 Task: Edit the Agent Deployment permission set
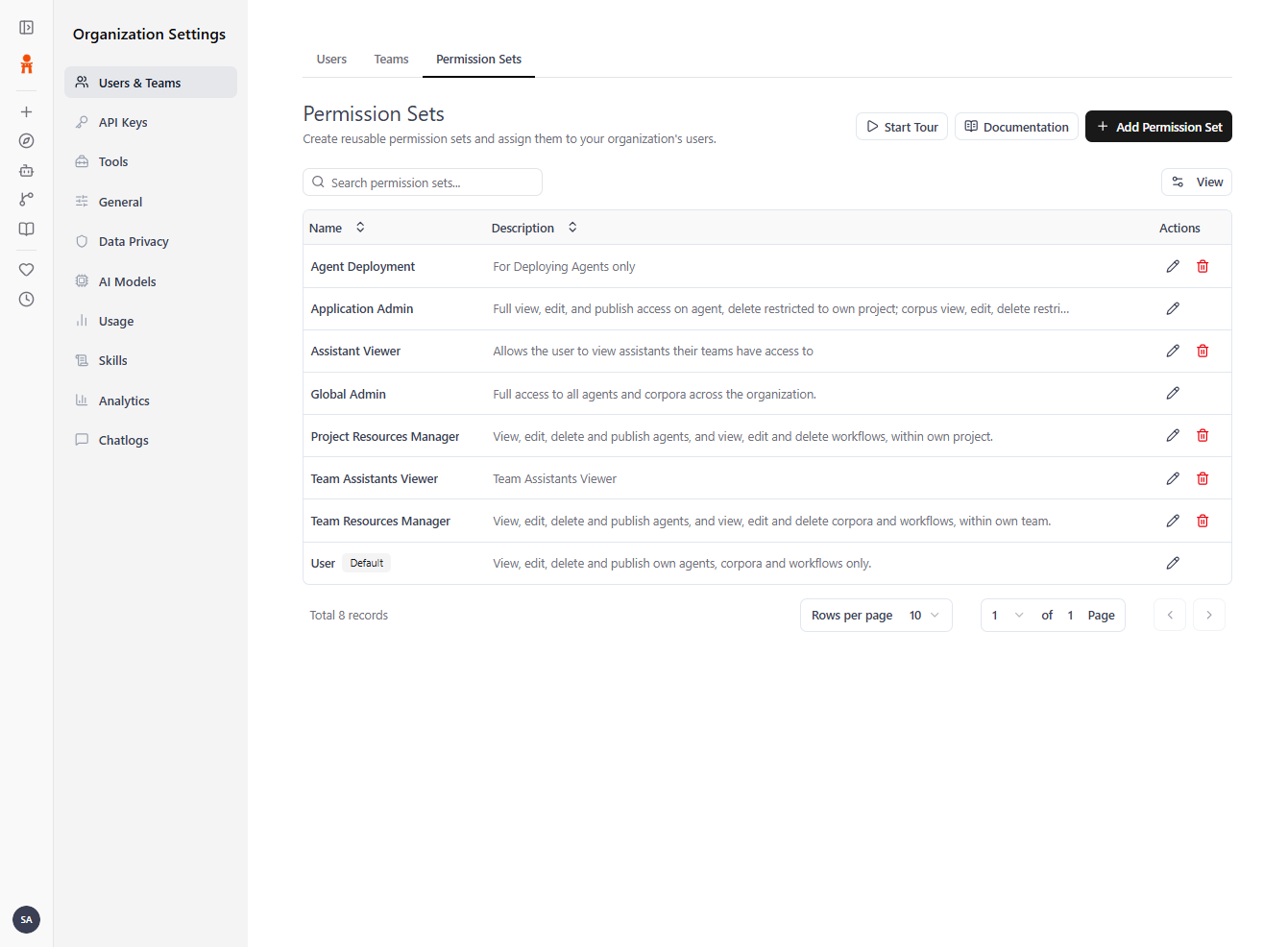click(x=1173, y=266)
